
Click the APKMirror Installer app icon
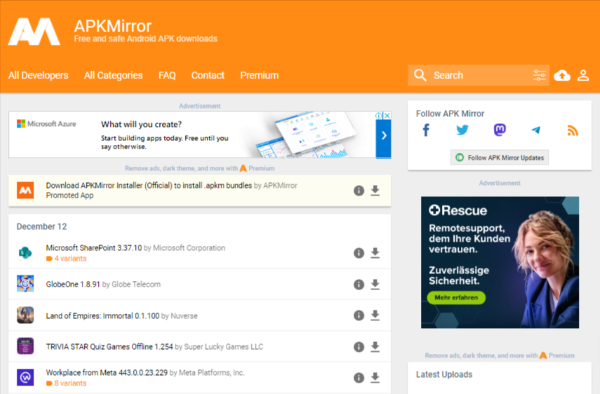pos(25,190)
